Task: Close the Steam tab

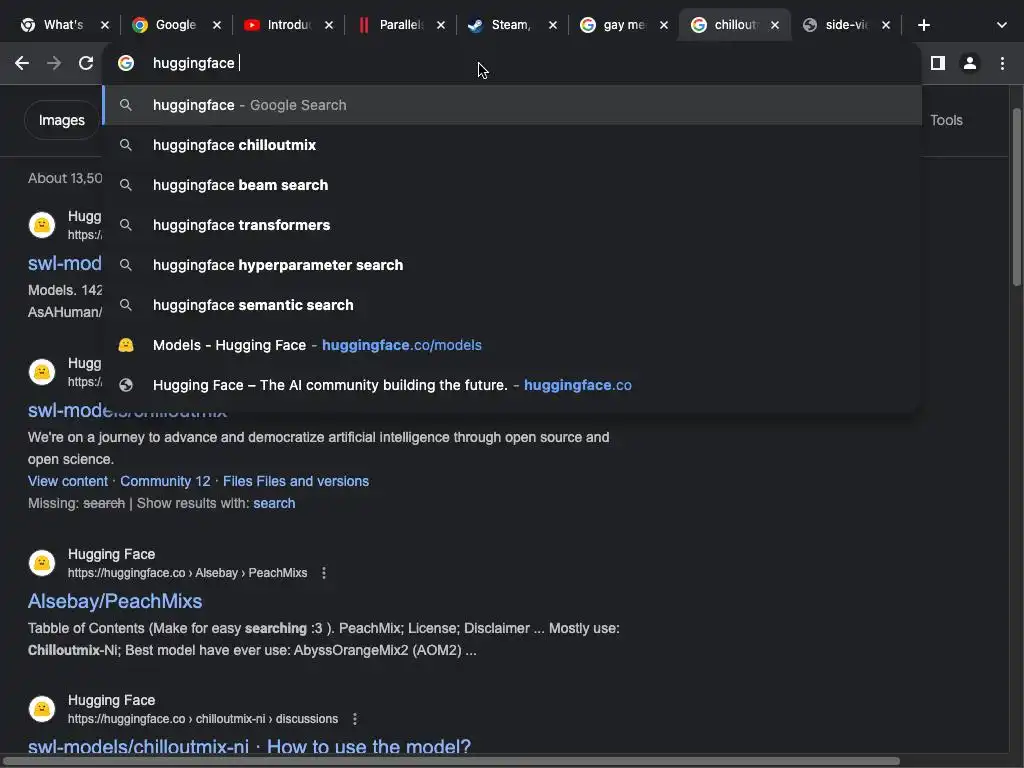Action: (552, 25)
